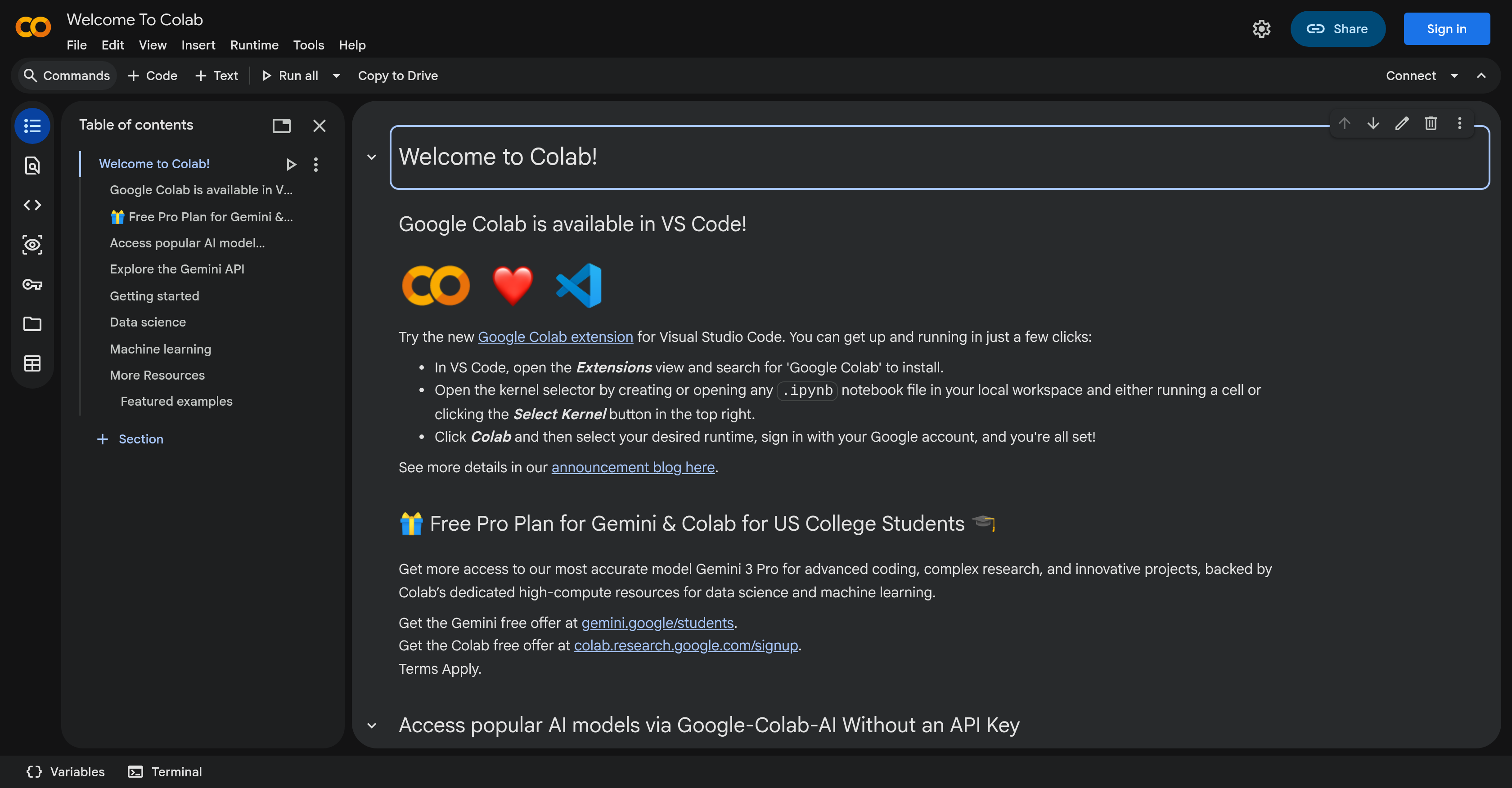This screenshot has height=788, width=1512.
Task: Select Machine learning in the table of contents
Action: tap(160, 349)
